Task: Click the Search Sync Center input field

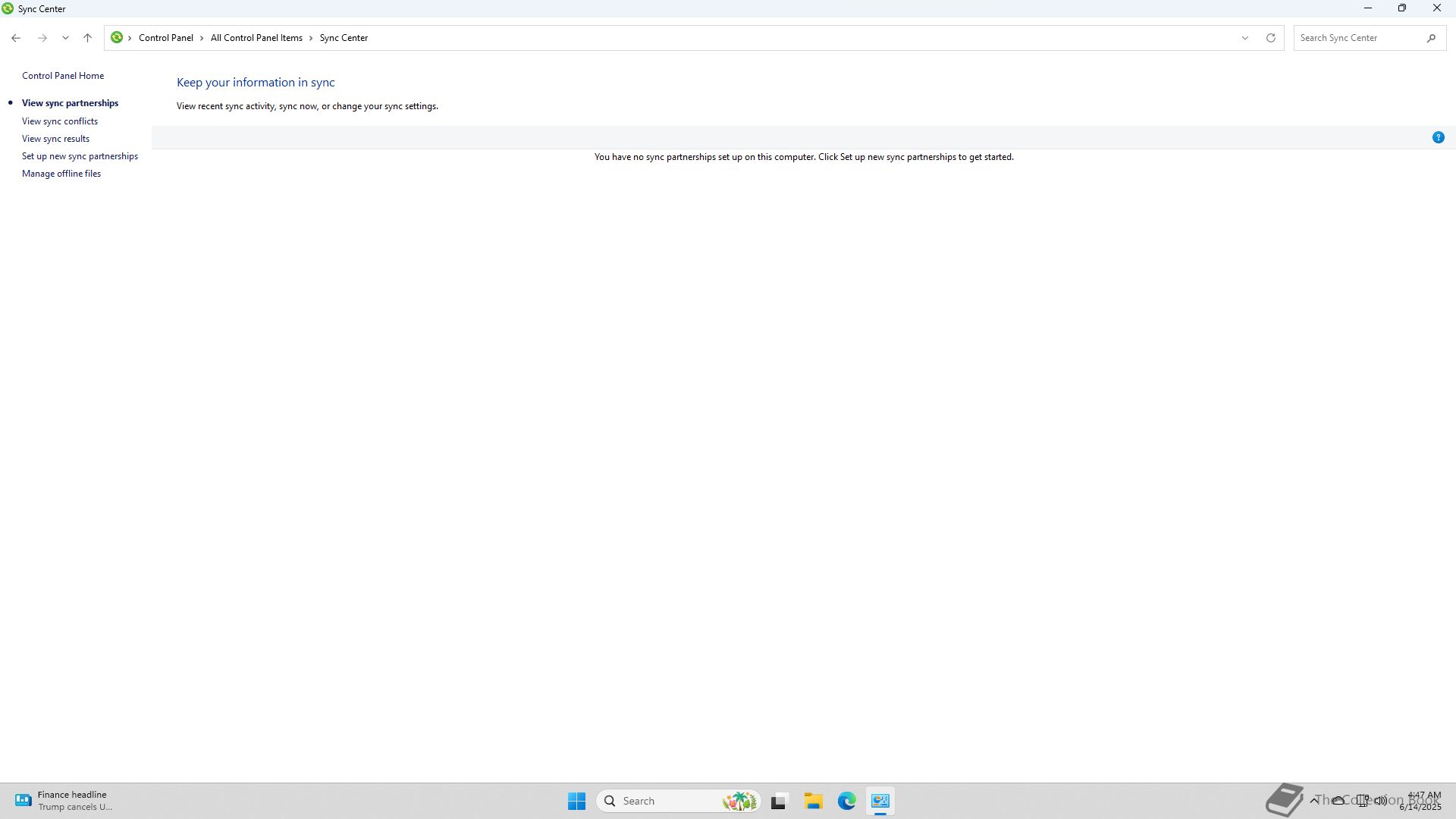Action: (1357, 38)
